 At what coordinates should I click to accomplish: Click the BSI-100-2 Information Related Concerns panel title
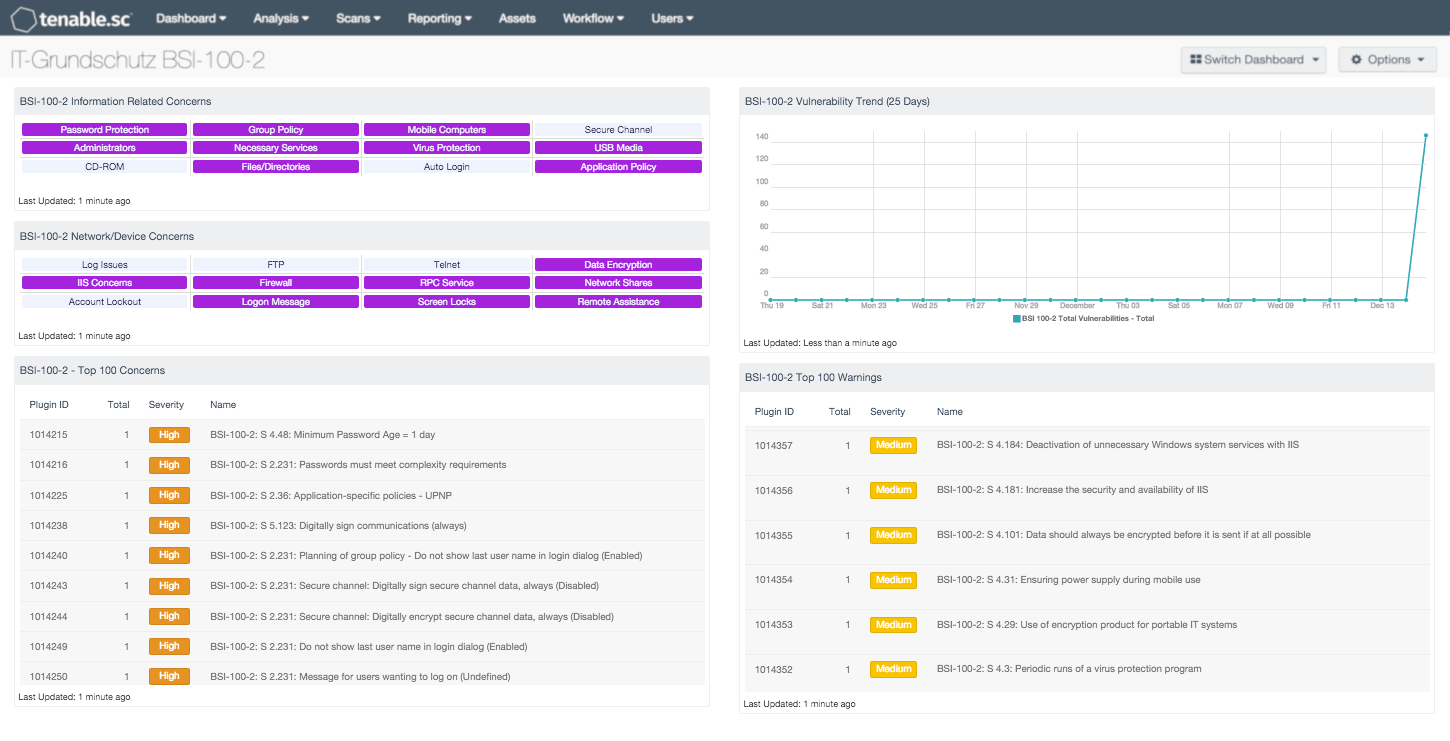pyautogui.click(x=115, y=101)
